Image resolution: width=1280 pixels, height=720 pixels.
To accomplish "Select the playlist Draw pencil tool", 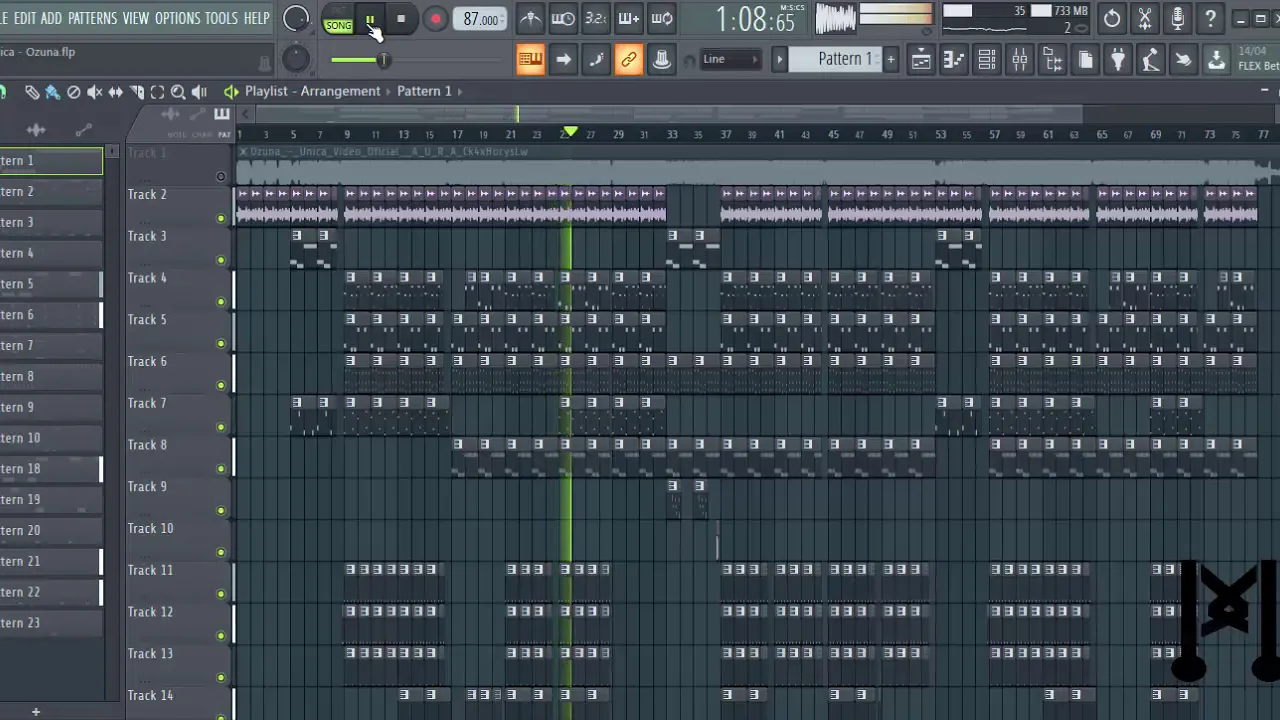I will click(32, 92).
